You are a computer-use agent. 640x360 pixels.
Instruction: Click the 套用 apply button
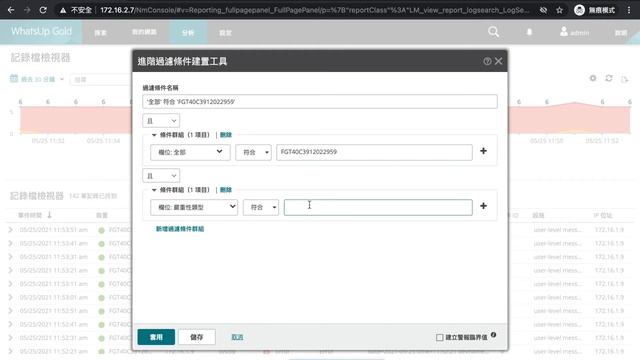tap(156, 337)
